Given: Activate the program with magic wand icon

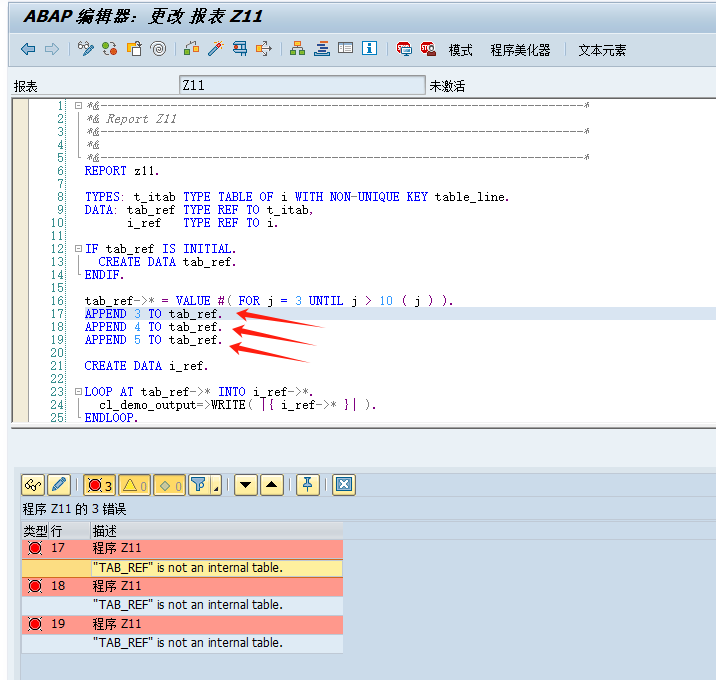Looking at the screenshot, I should (216, 48).
